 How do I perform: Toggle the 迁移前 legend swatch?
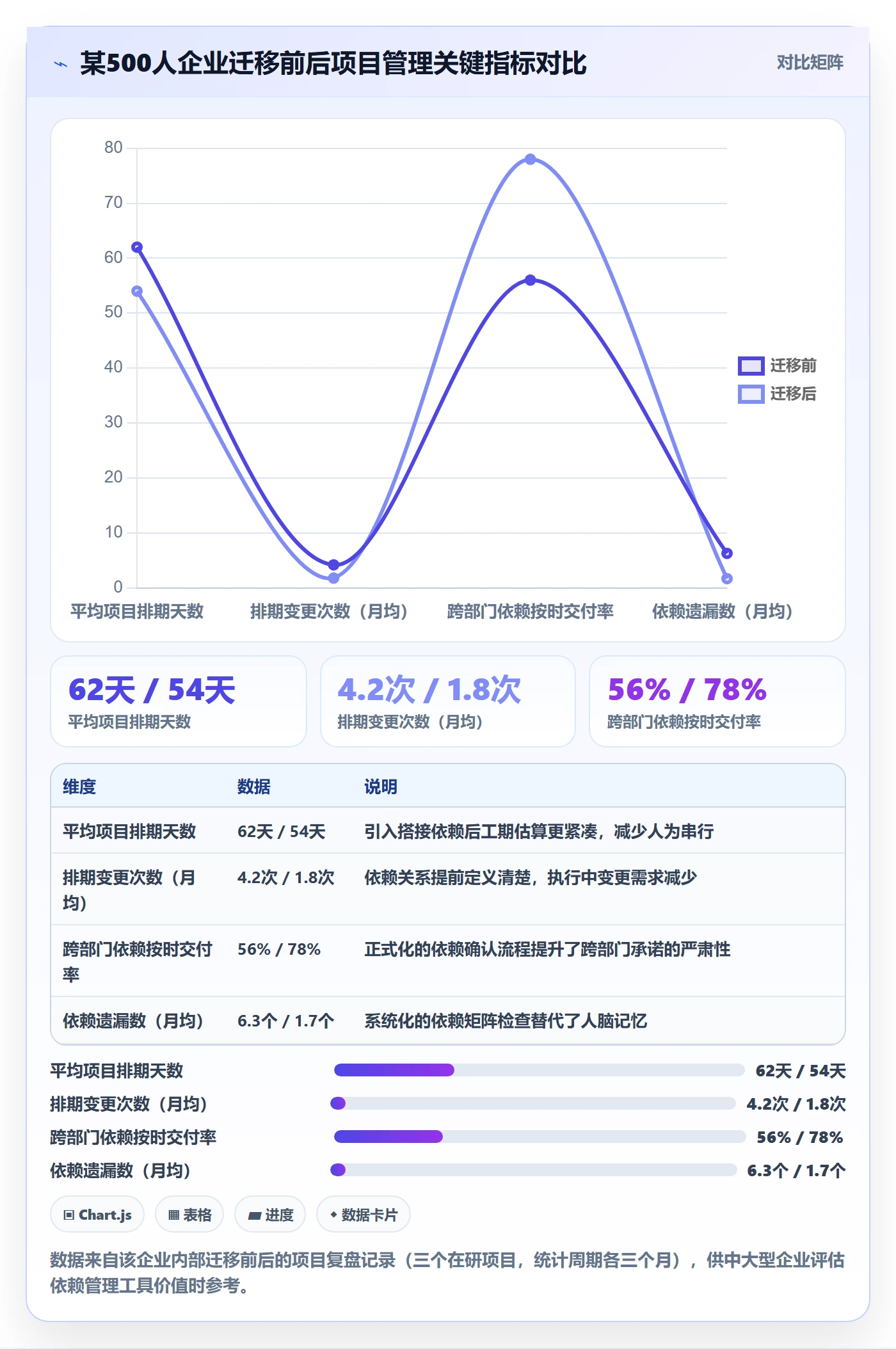pos(751,365)
